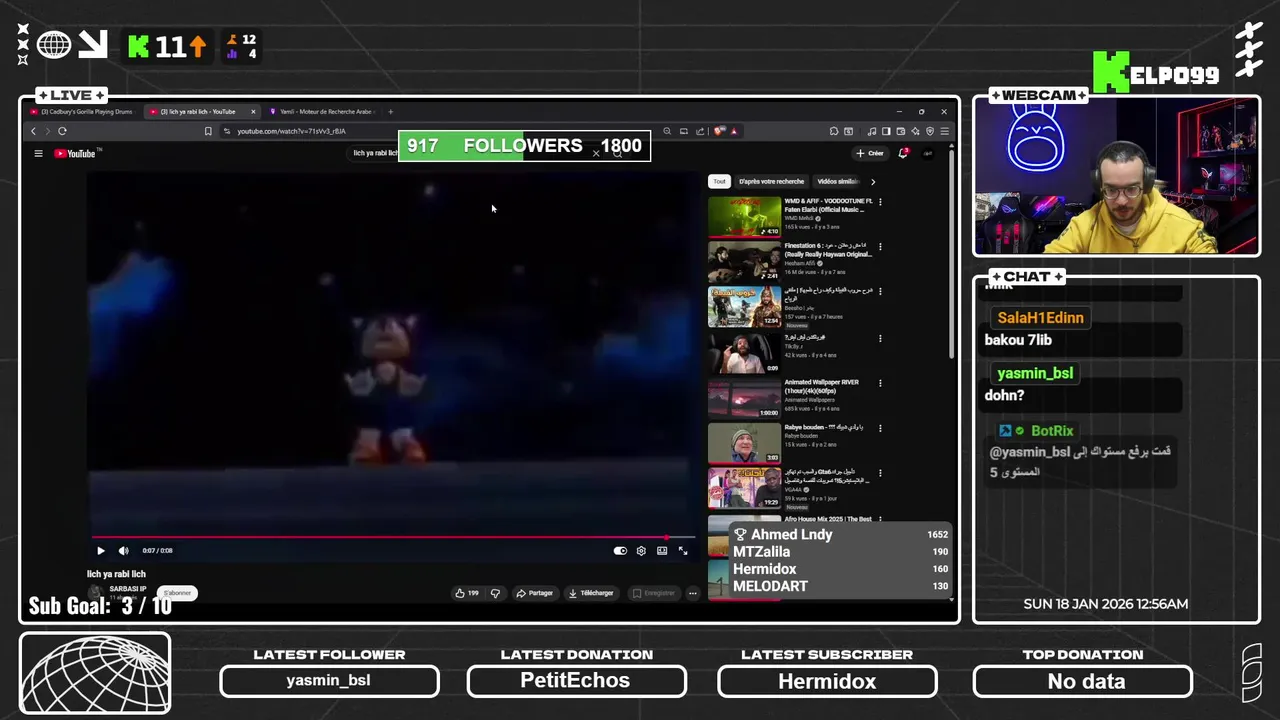
Task: Open options menu for the 0:09 short video
Action: 880,338
